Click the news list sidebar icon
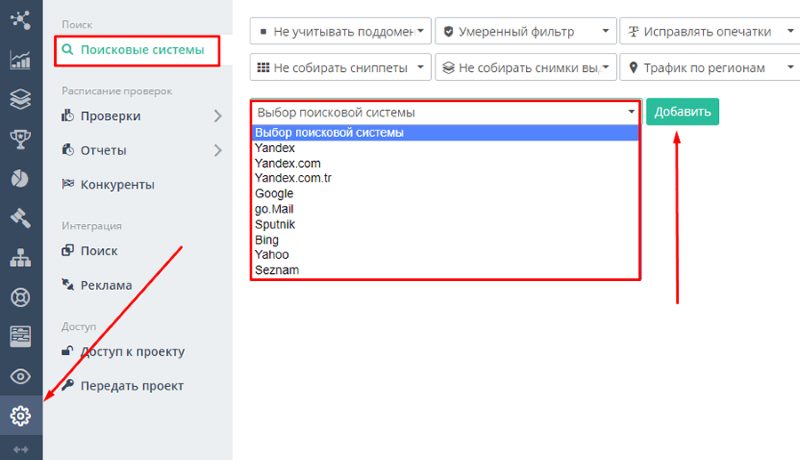Screen dimensions: 800x460 pos(20,337)
